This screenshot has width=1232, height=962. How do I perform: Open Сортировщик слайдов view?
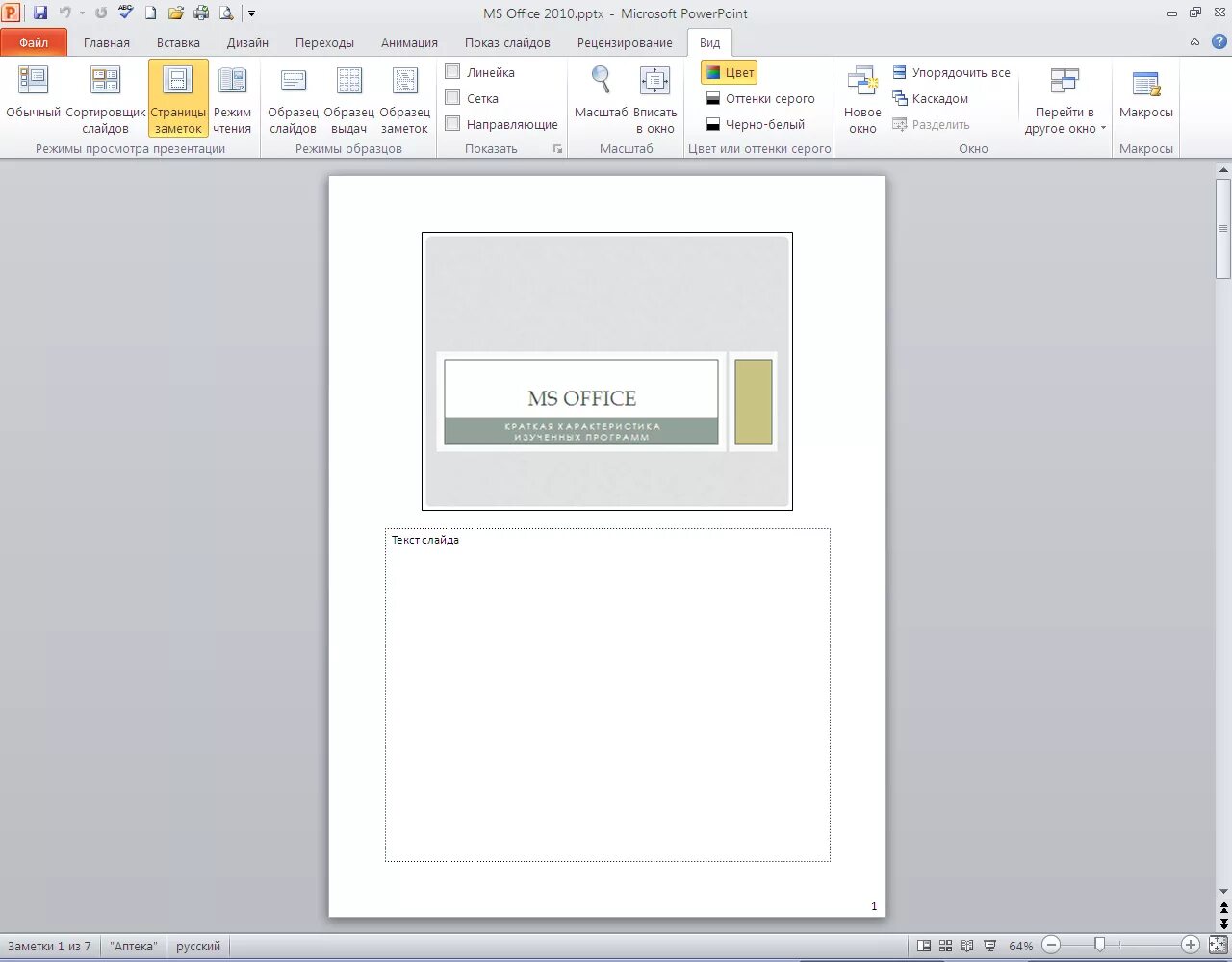tap(105, 97)
